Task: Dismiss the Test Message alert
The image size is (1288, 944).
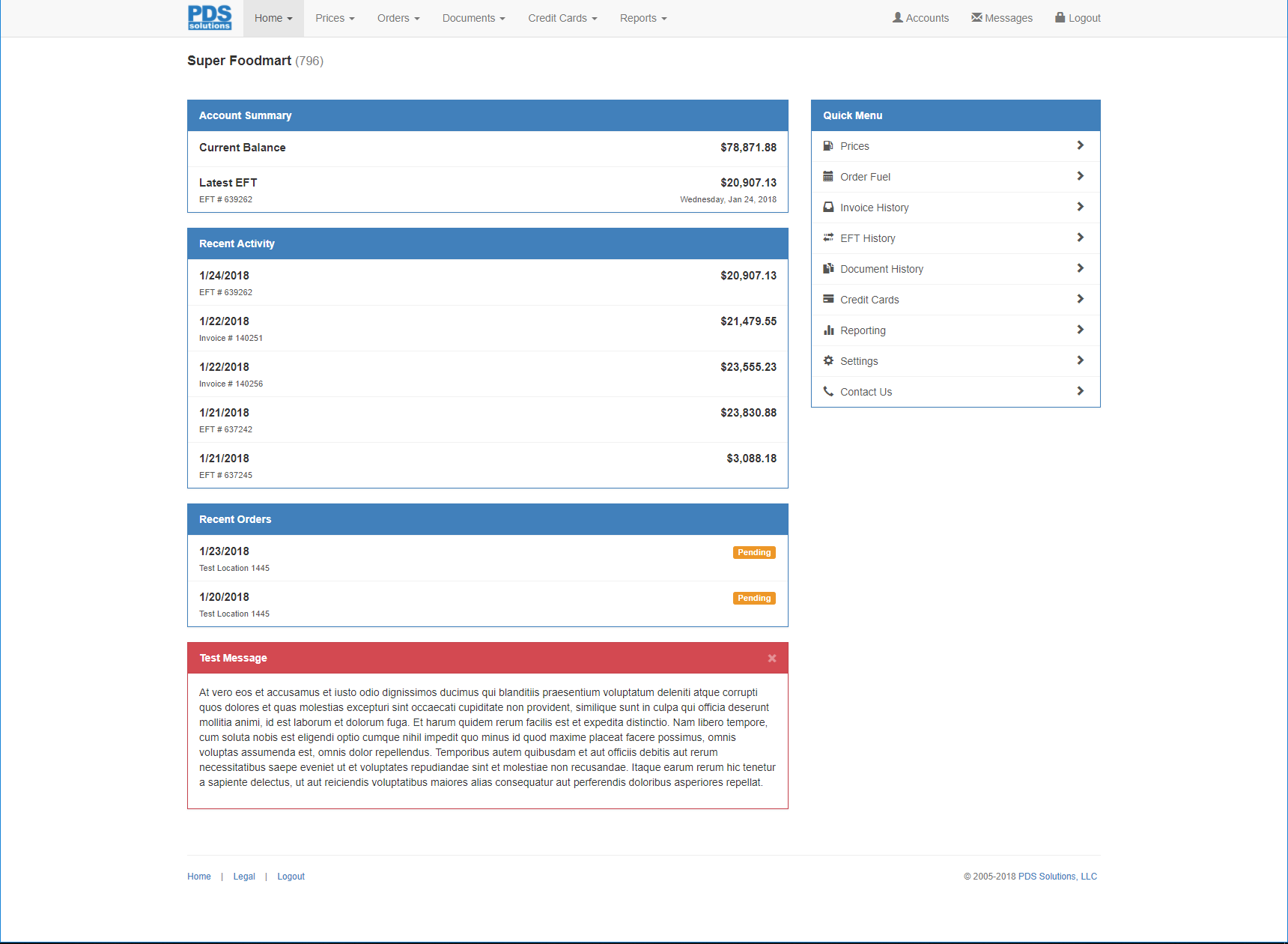Action: click(x=771, y=658)
